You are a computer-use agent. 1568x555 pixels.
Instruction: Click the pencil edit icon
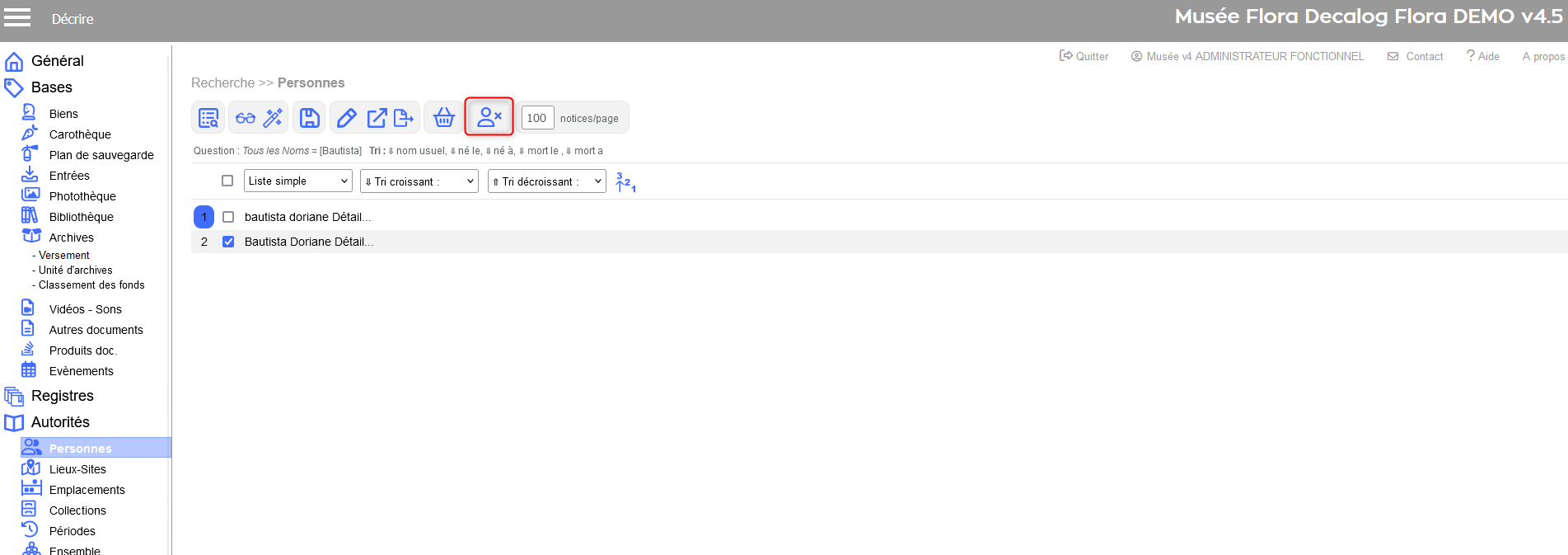click(x=347, y=118)
